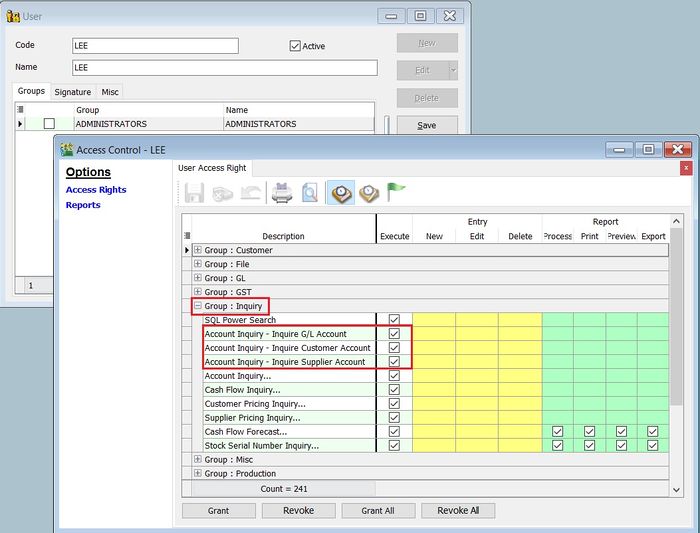Click the highlighted clock stamp toolbar icon
Screen dimensions: 700x533
[341, 193]
